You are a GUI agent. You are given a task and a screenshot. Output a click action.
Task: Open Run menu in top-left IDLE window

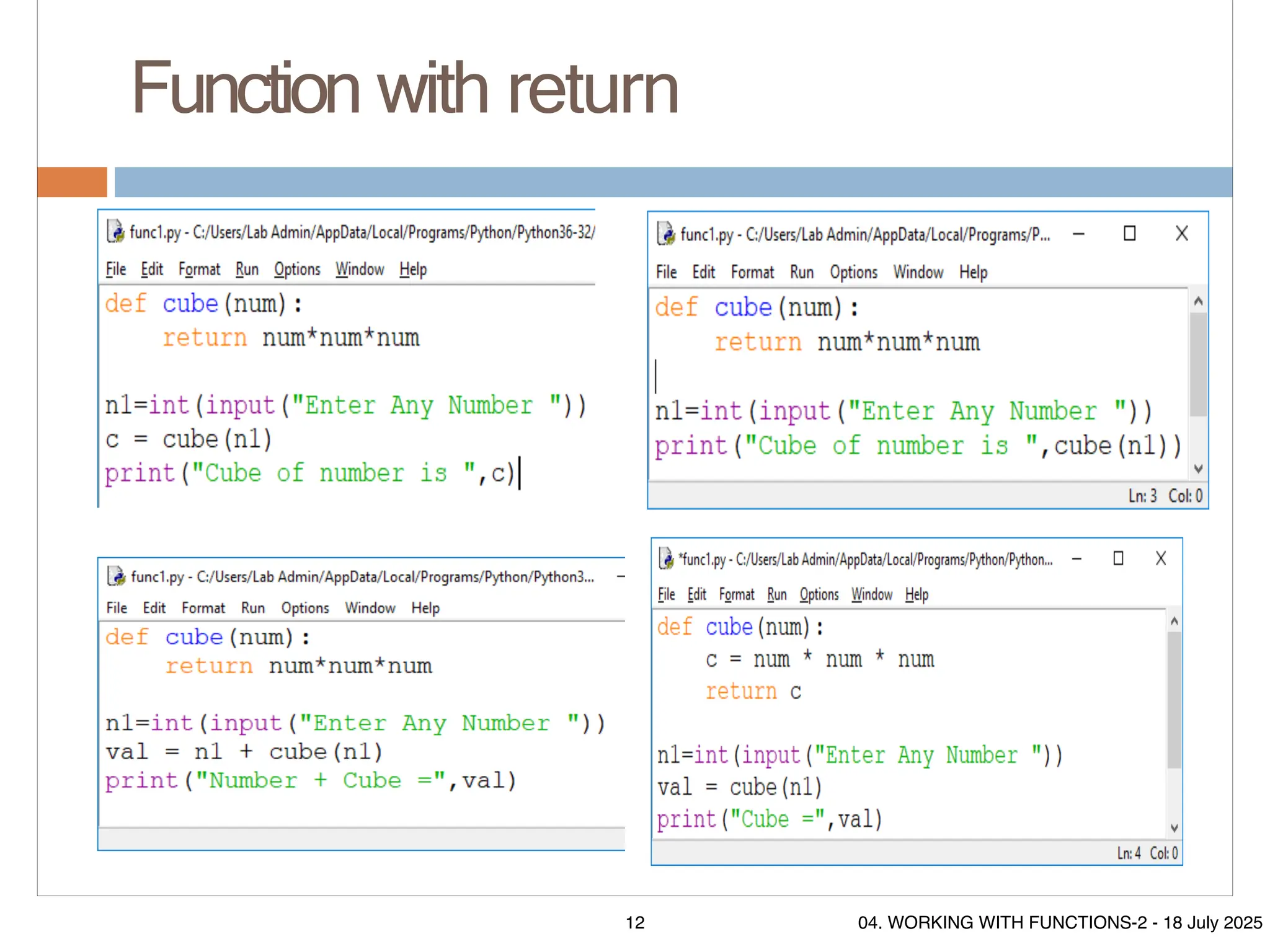(x=247, y=269)
